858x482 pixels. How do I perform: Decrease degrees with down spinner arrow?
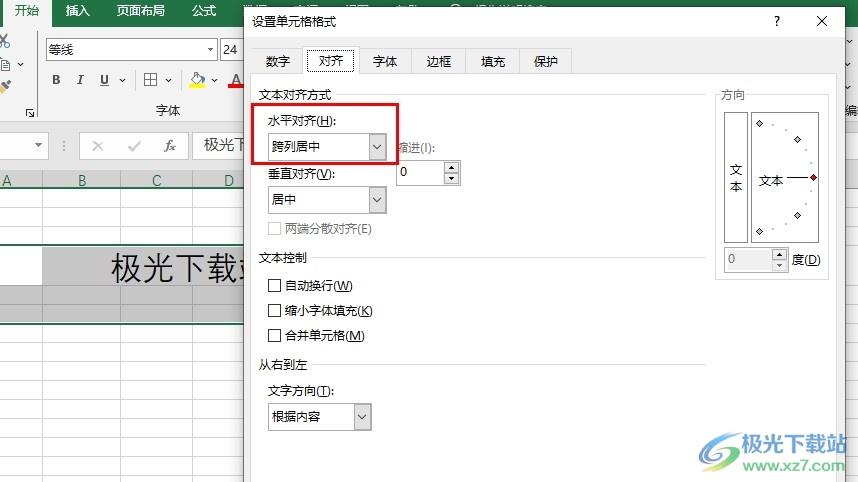779,265
